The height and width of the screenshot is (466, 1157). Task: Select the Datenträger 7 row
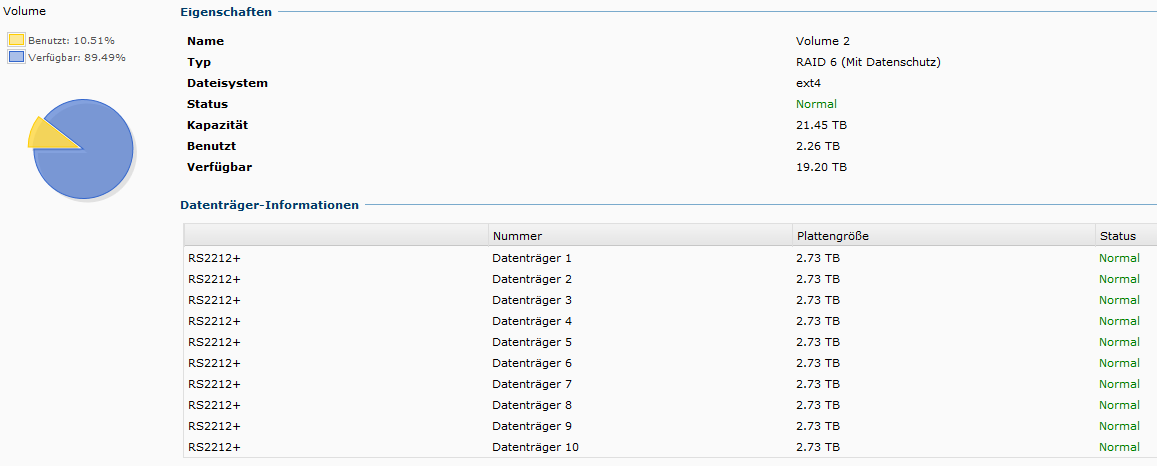point(532,384)
